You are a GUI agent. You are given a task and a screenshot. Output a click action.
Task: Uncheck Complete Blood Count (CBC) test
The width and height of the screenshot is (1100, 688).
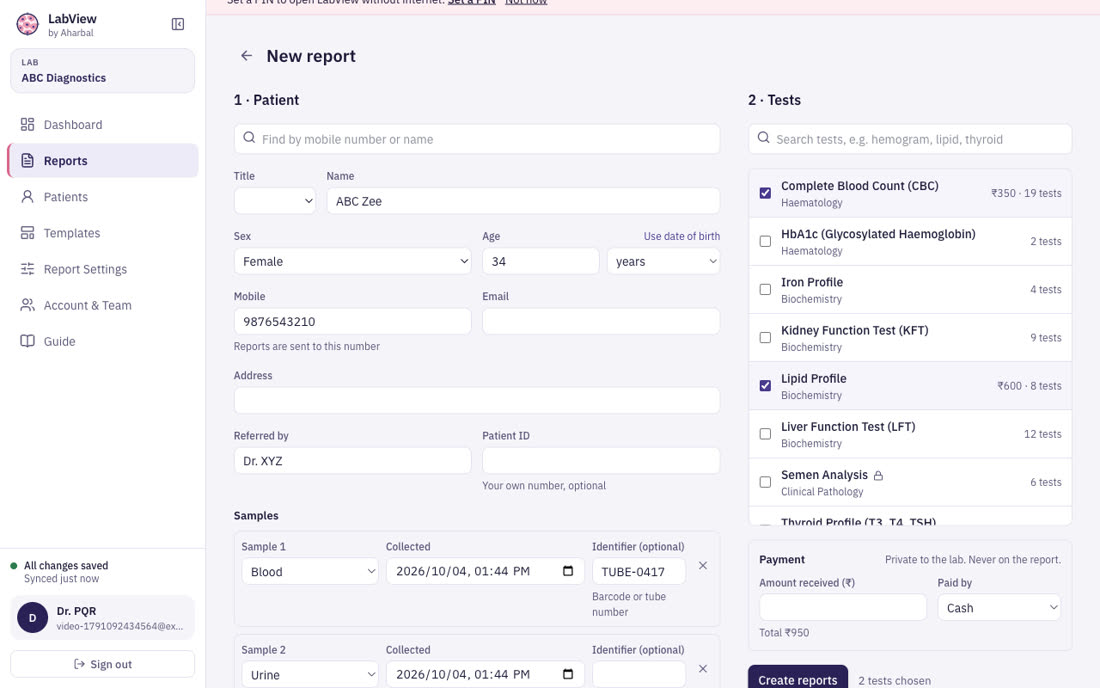point(765,193)
